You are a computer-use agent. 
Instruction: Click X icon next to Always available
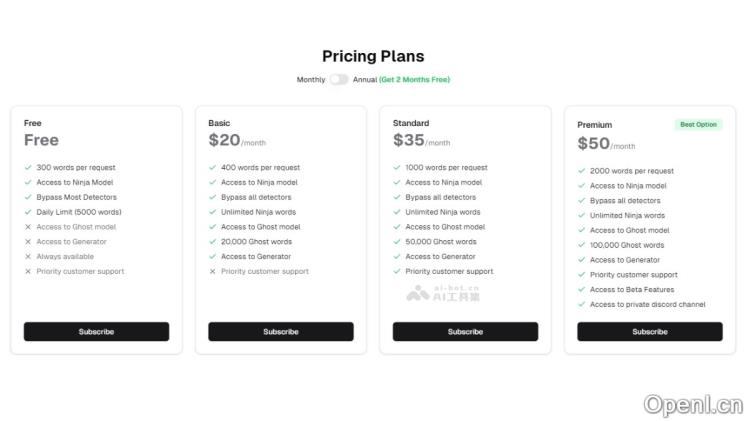click(x=28, y=256)
